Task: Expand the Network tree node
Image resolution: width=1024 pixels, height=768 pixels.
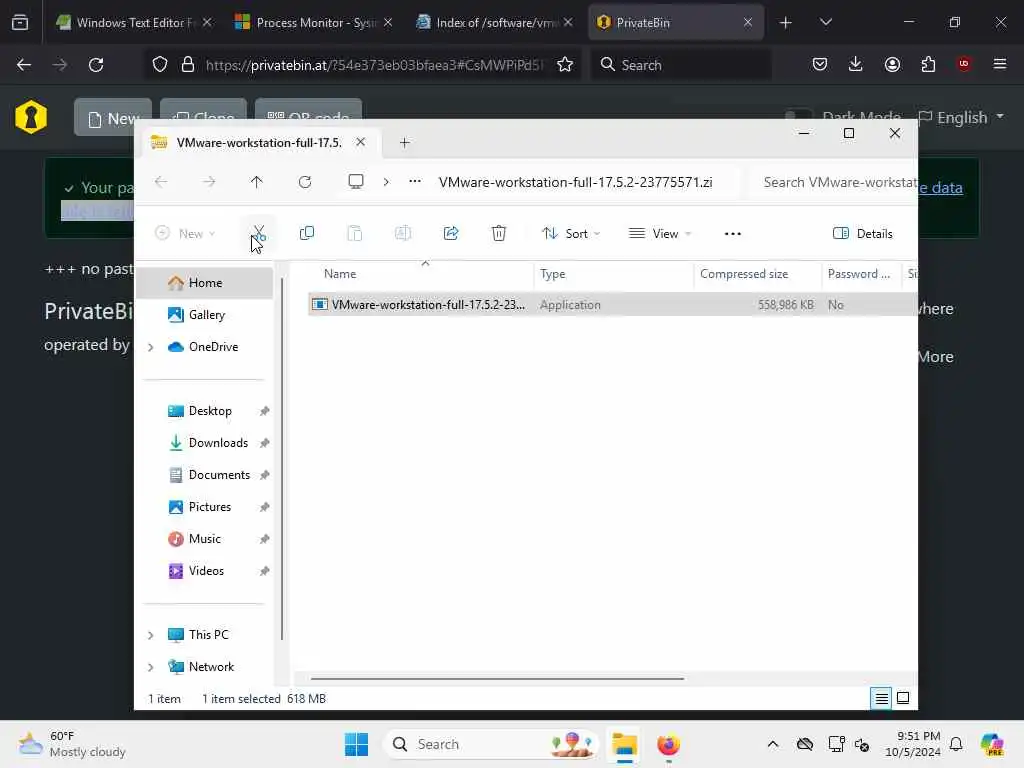Action: (x=151, y=667)
